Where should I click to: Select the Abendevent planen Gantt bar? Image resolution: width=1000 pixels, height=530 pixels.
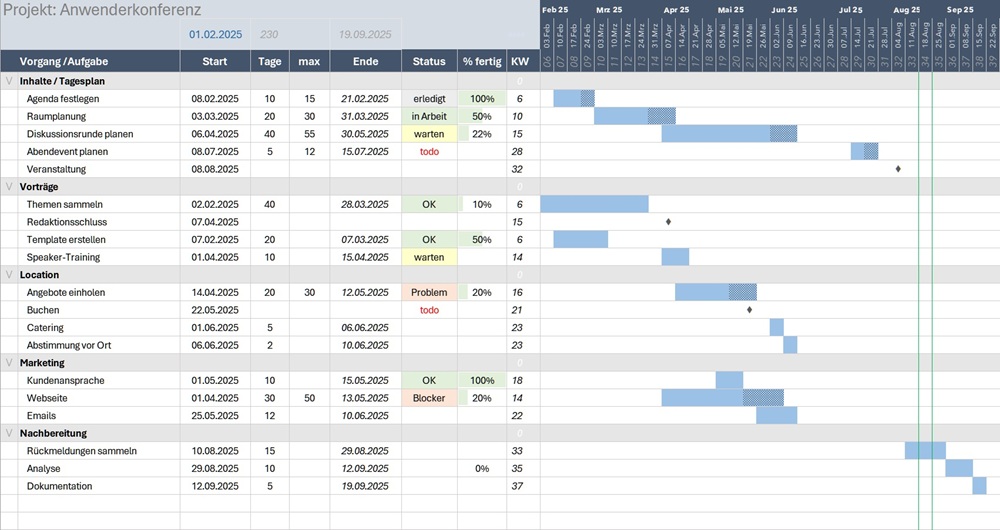pos(864,152)
